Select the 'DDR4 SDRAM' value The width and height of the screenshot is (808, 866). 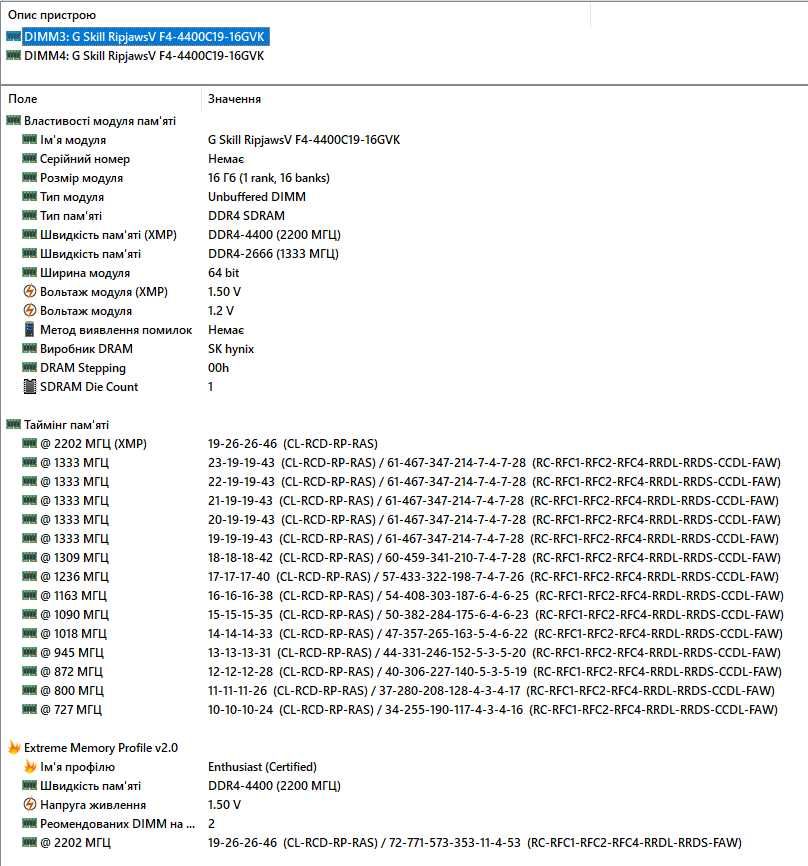tap(246, 216)
